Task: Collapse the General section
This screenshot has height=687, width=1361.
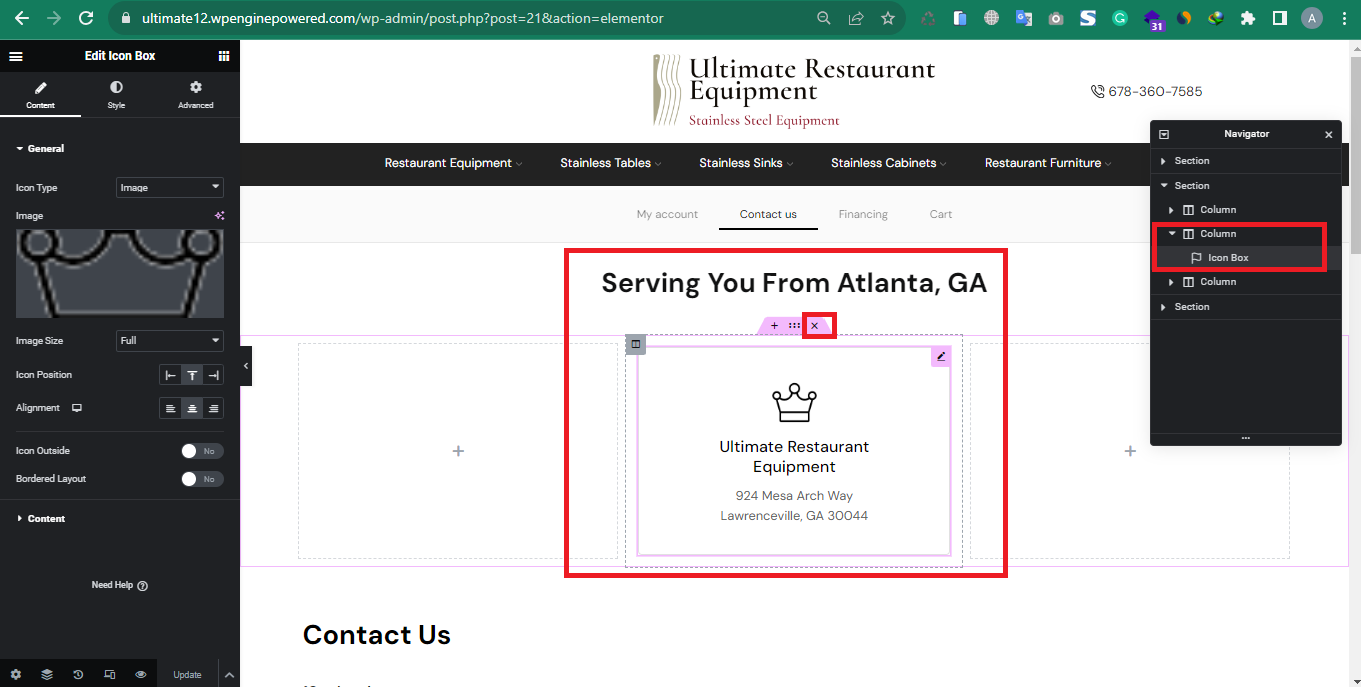Action: coord(40,148)
